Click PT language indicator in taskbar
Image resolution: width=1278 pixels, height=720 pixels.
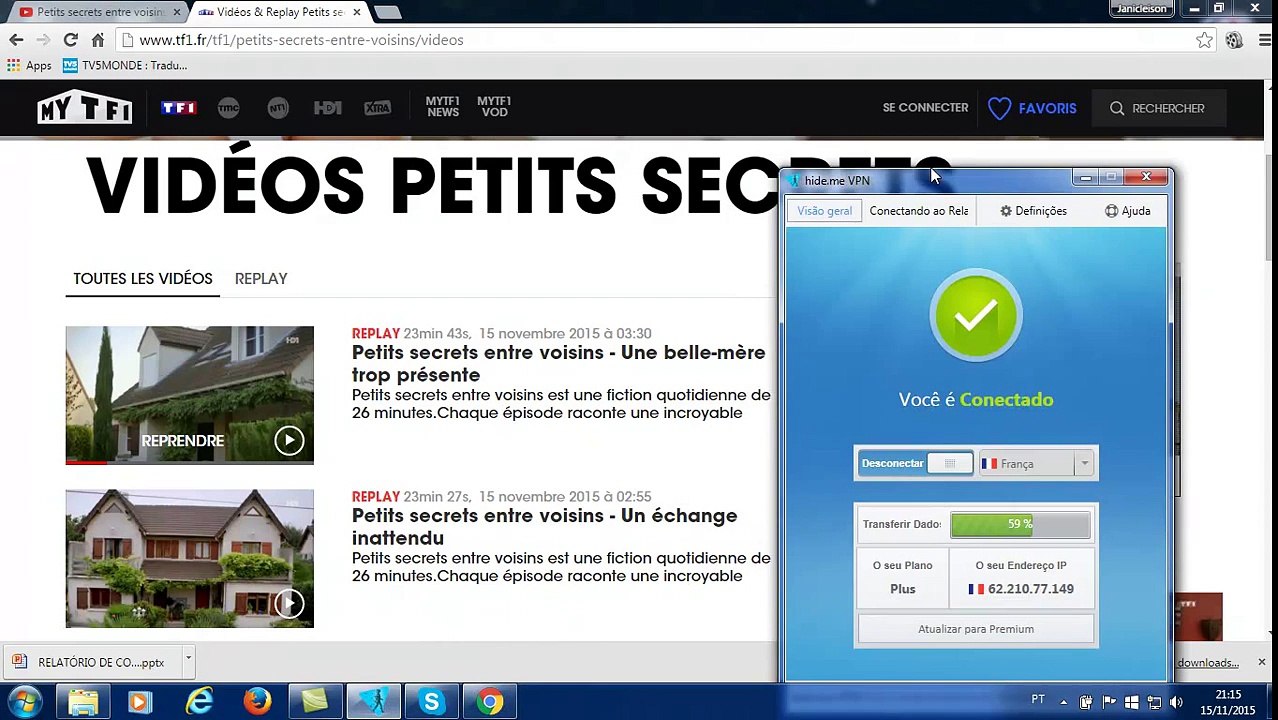coord(1038,700)
